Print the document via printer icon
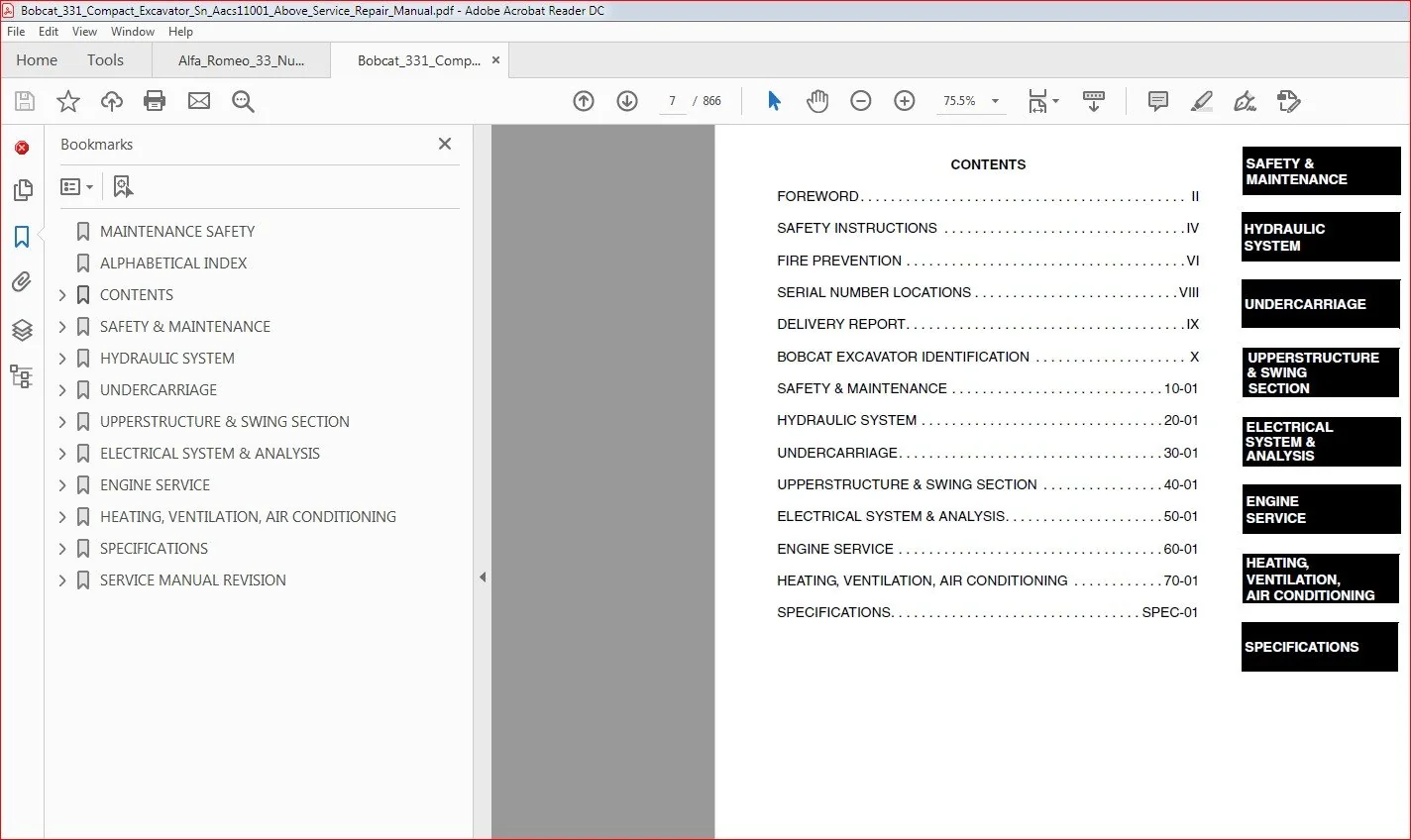1411x840 pixels. click(155, 101)
